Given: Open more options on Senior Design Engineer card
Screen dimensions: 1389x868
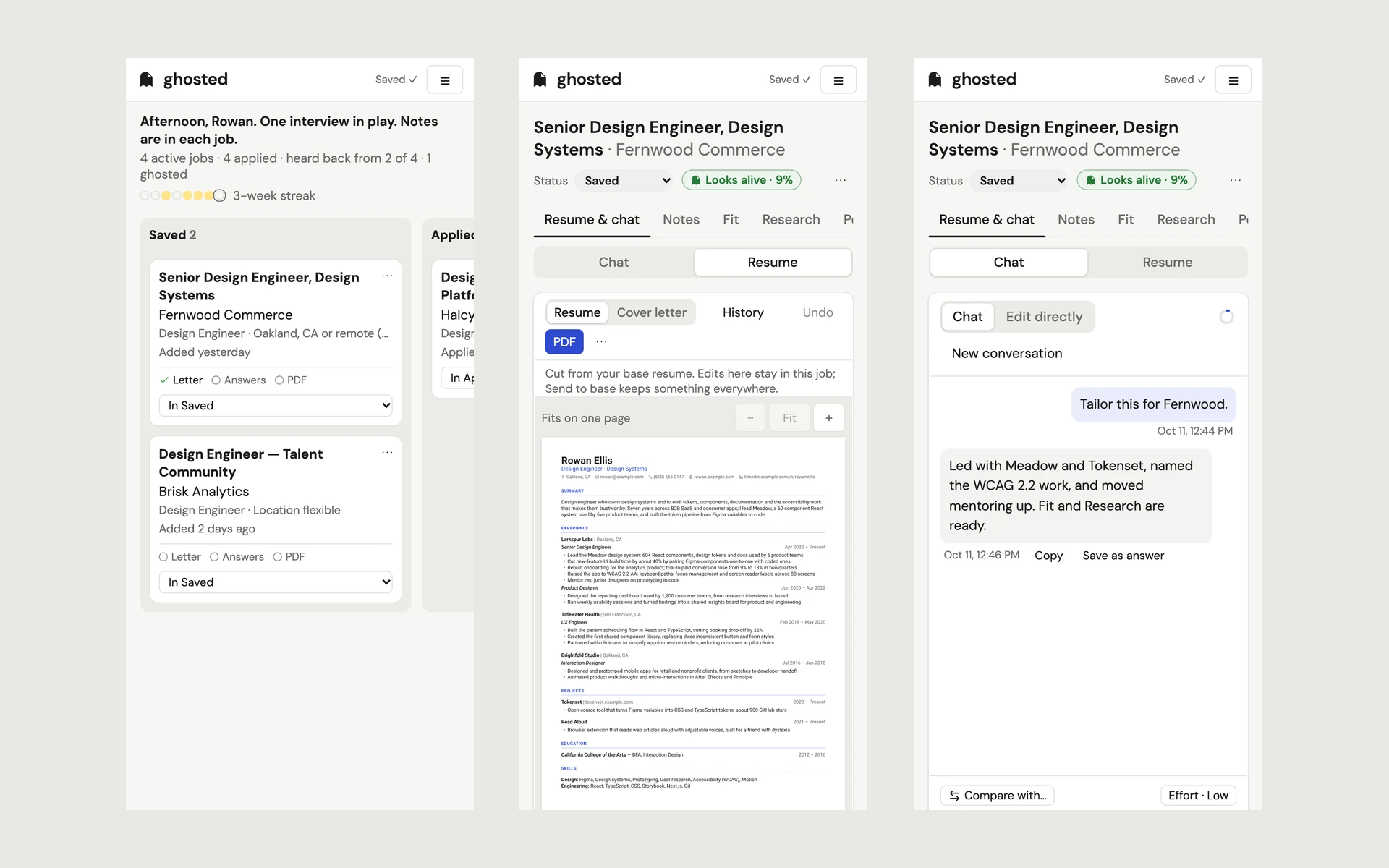Looking at the screenshot, I should [387, 276].
